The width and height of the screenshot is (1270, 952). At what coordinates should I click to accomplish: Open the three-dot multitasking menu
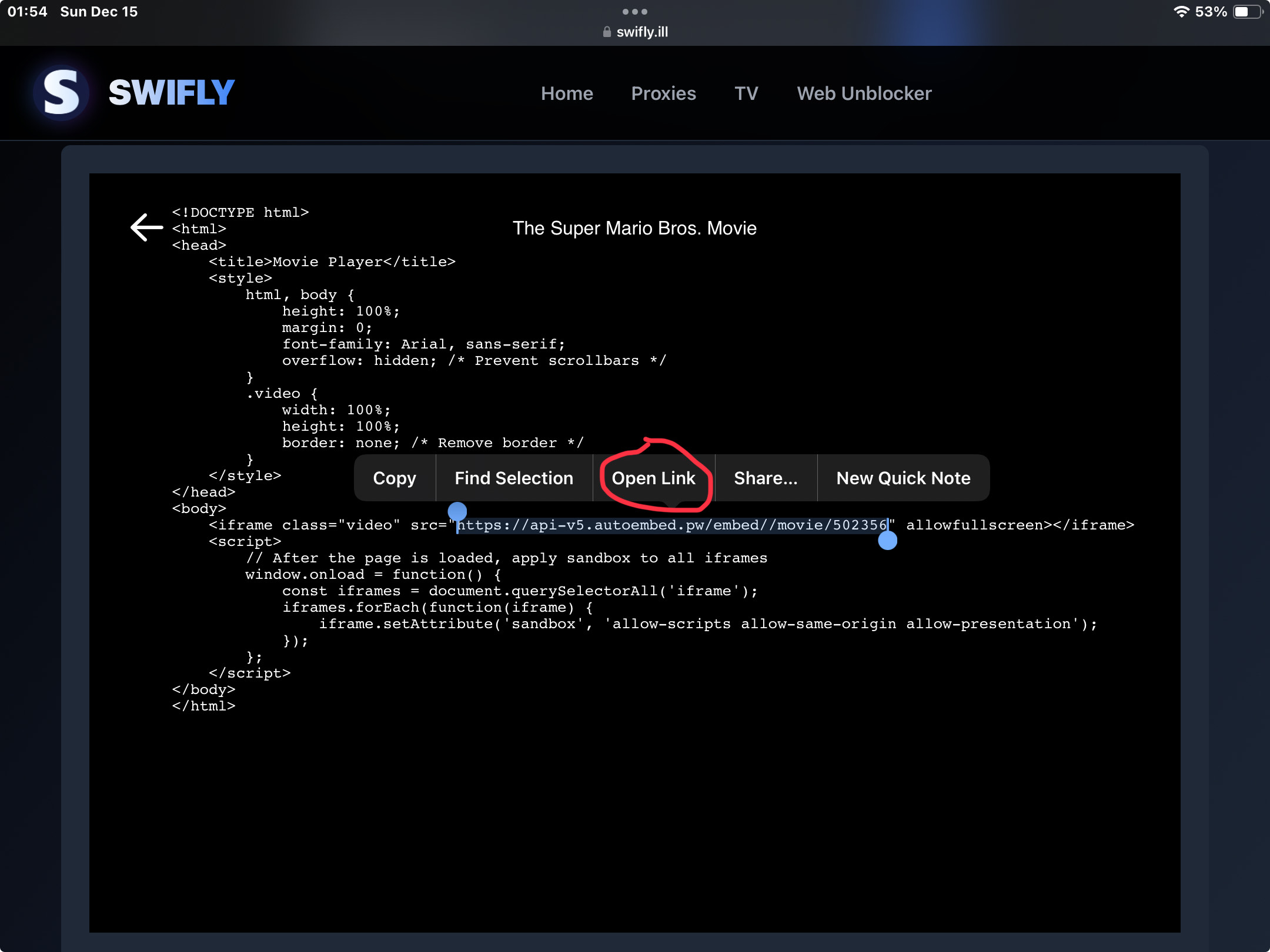pos(635,12)
